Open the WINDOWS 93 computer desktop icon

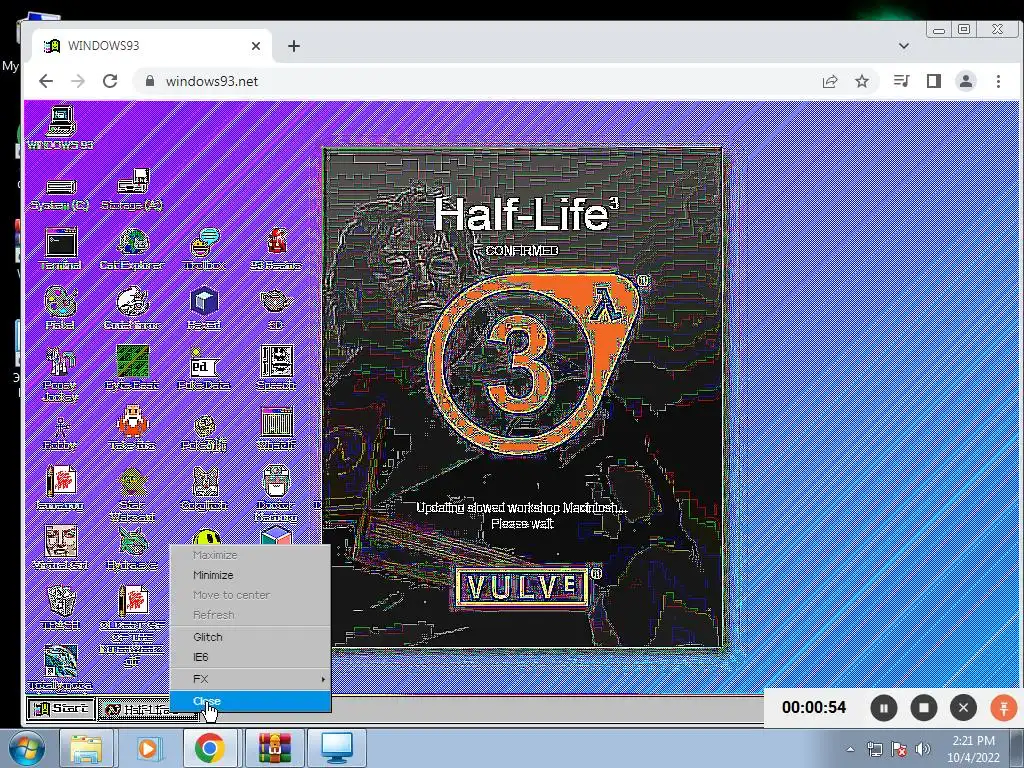(x=60, y=127)
